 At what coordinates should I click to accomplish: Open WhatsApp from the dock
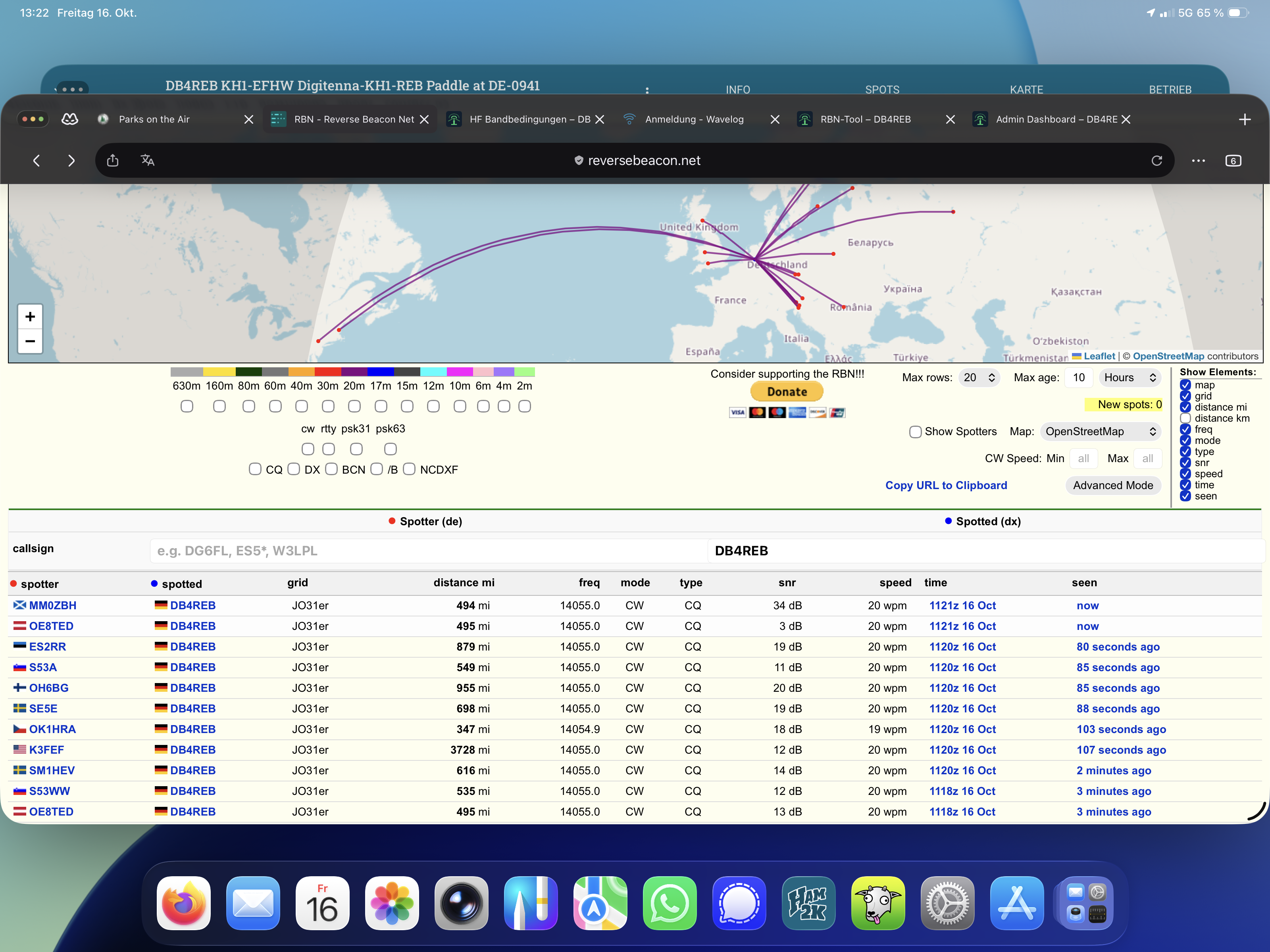click(670, 903)
